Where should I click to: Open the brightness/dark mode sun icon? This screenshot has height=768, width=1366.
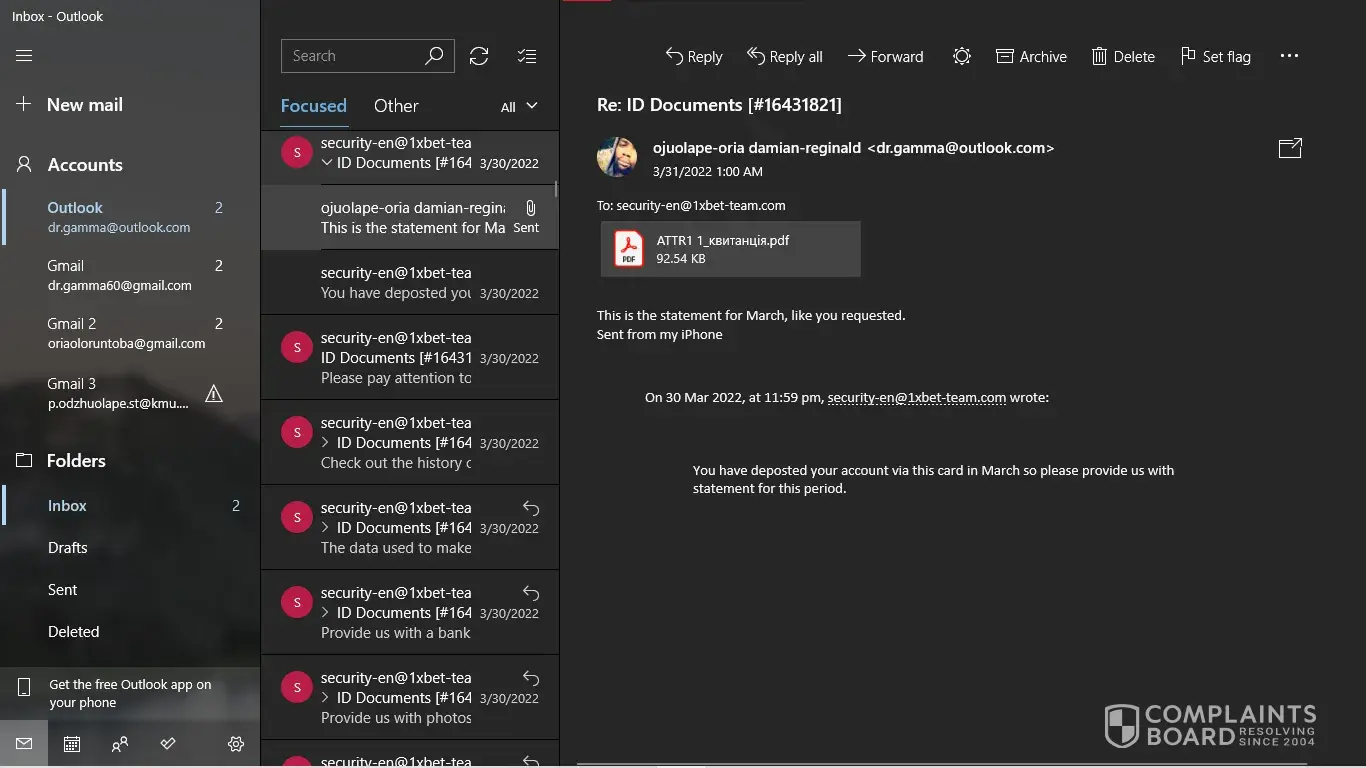click(x=961, y=57)
